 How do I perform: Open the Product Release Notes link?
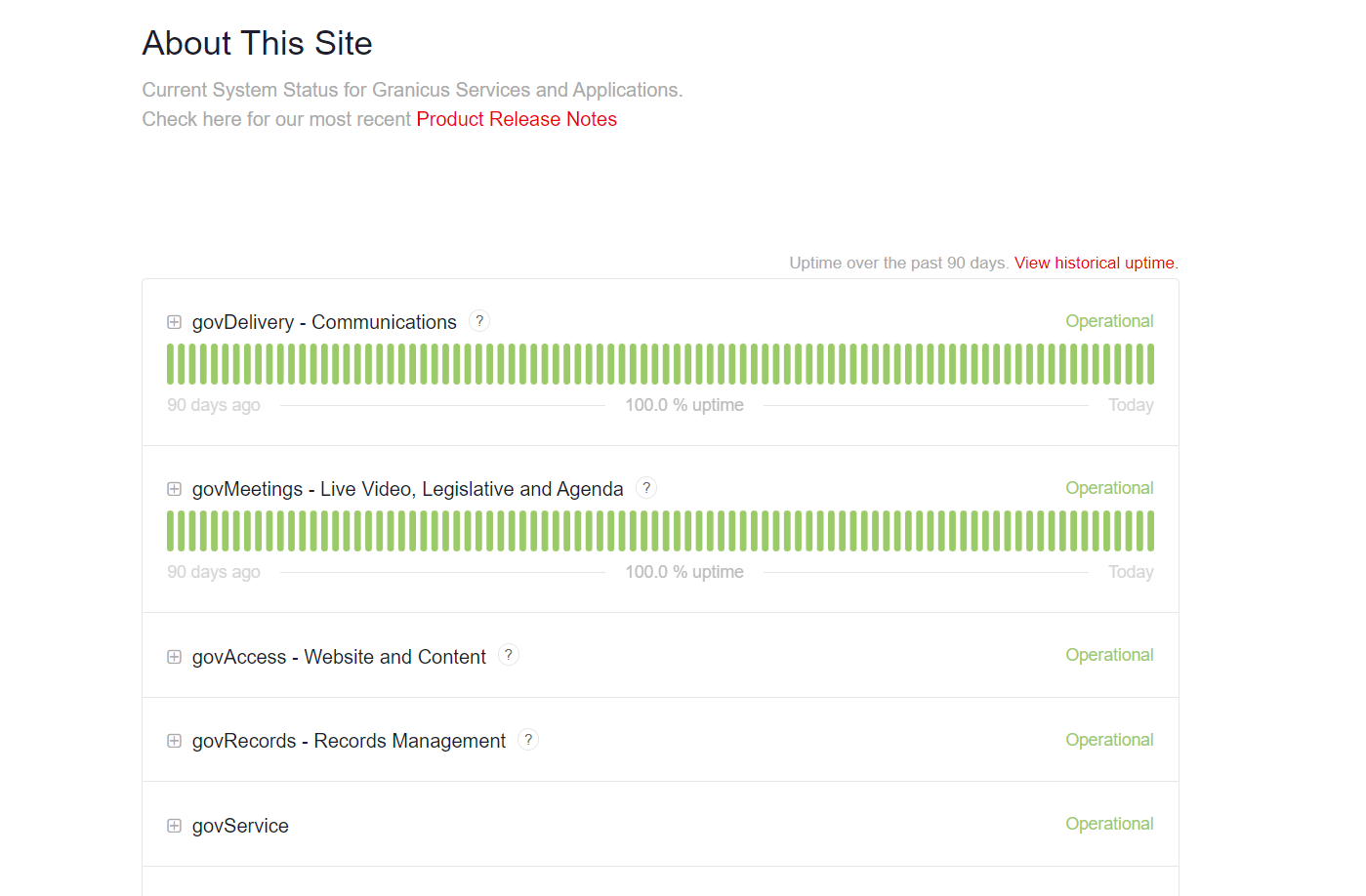pyautogui.click(x=517, y=119)
